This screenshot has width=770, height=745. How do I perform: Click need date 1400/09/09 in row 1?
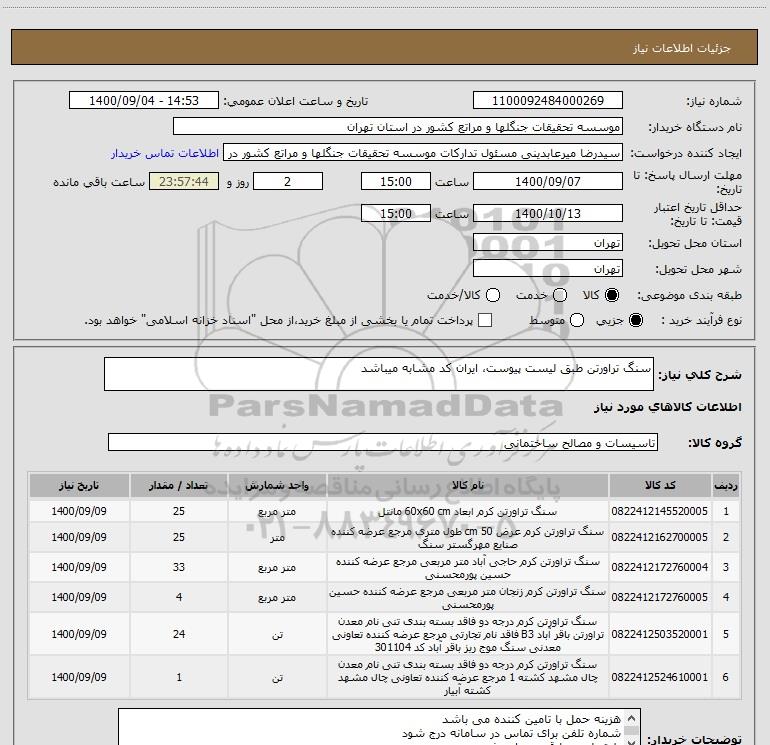79,511
